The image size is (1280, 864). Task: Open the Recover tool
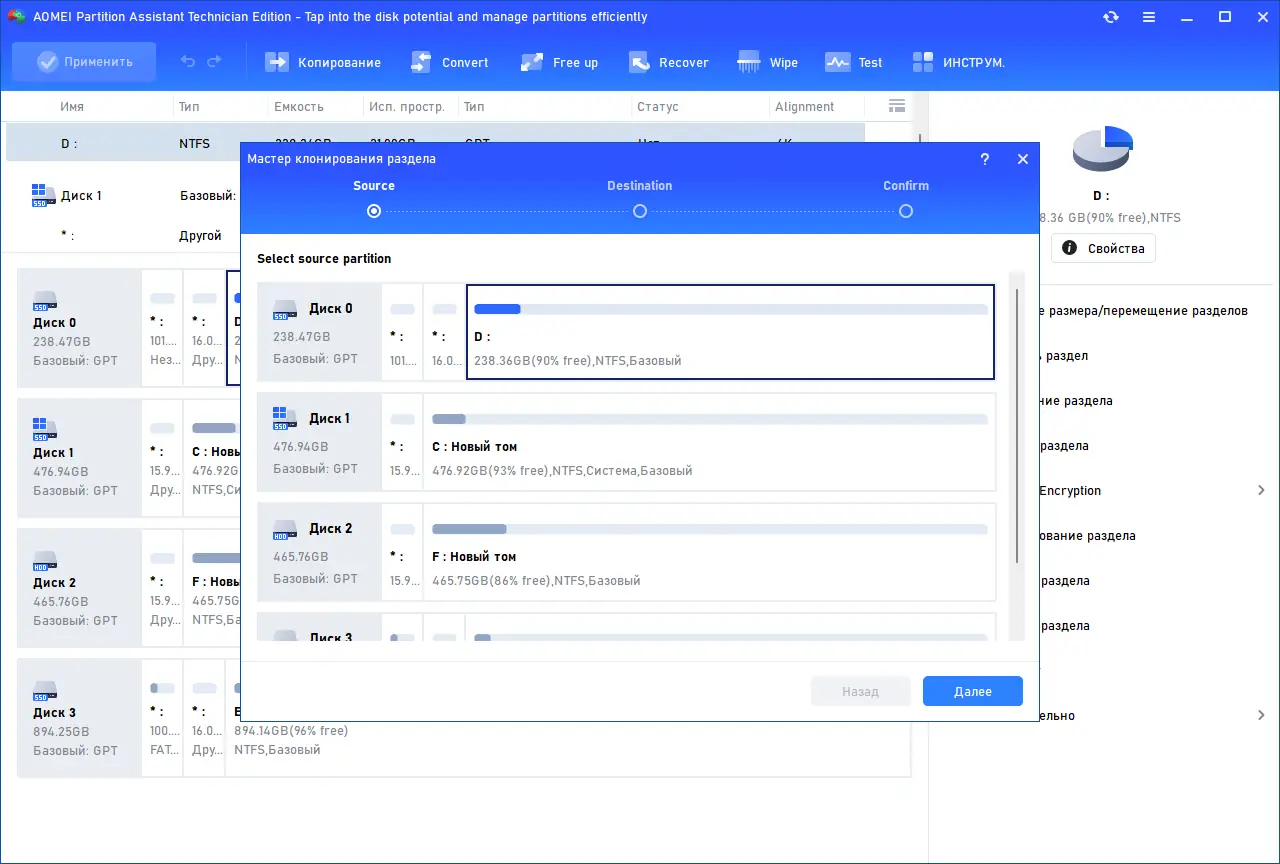668,62
